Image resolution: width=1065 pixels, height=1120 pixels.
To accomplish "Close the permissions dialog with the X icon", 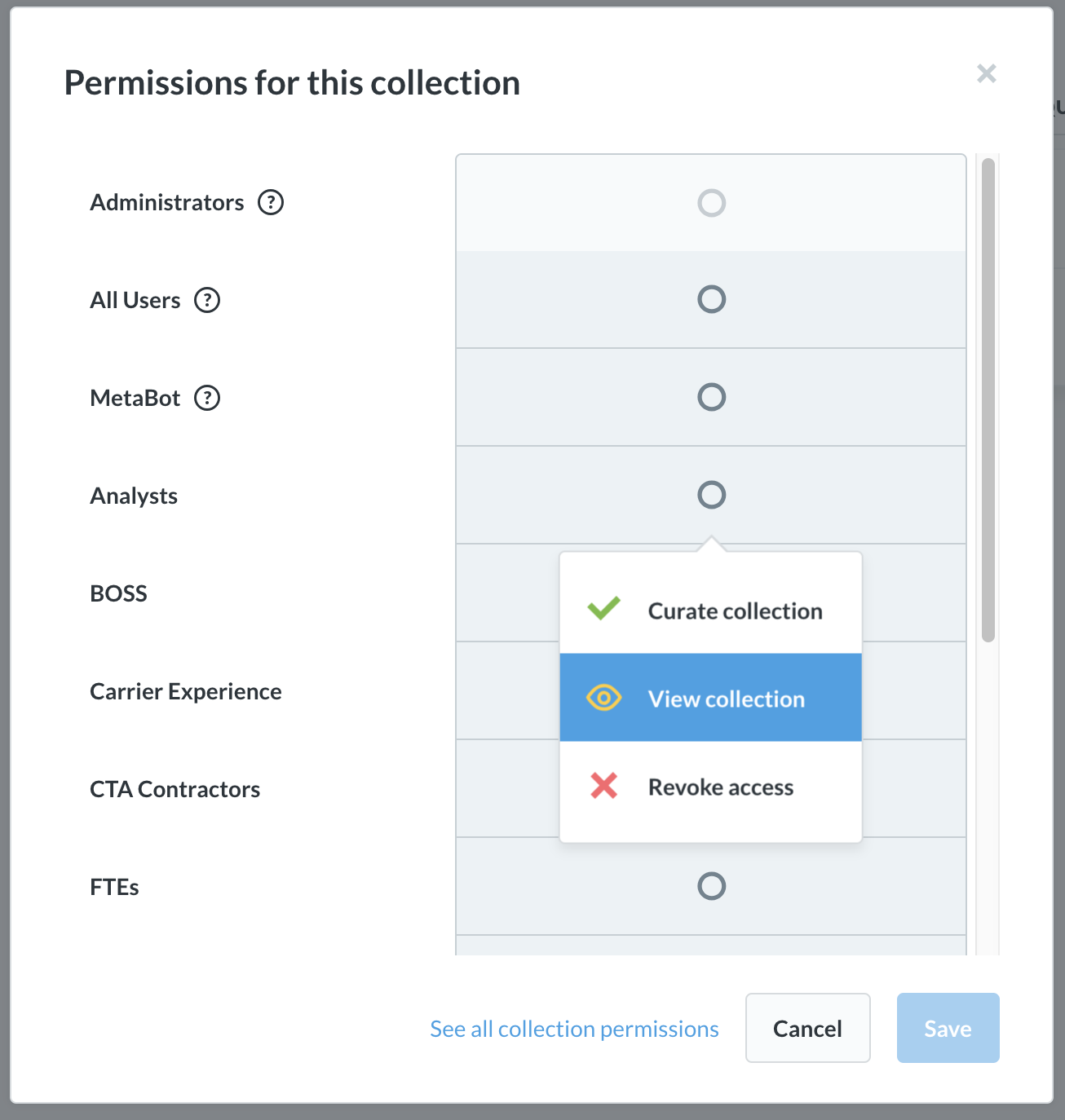I will [x=987, y=74].
